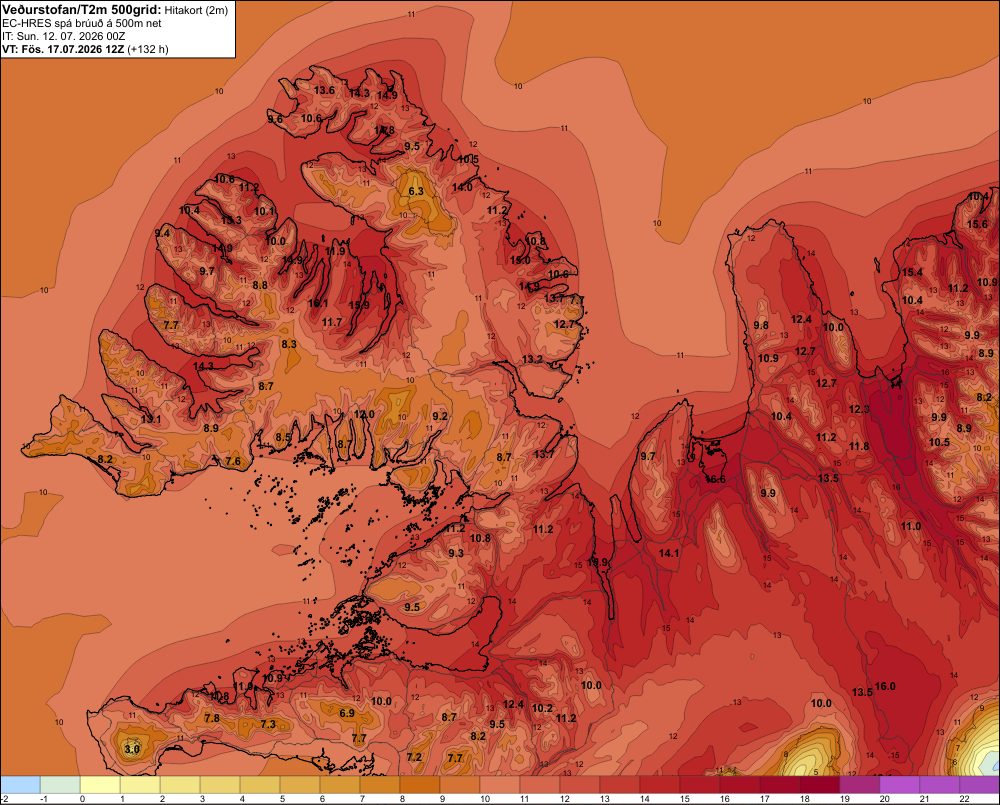This screenshot has width=1000, height=805.
Task: Choose the orange 7 to 8 legend swatch
Action: pyautogui.click(x=379, y=785)
